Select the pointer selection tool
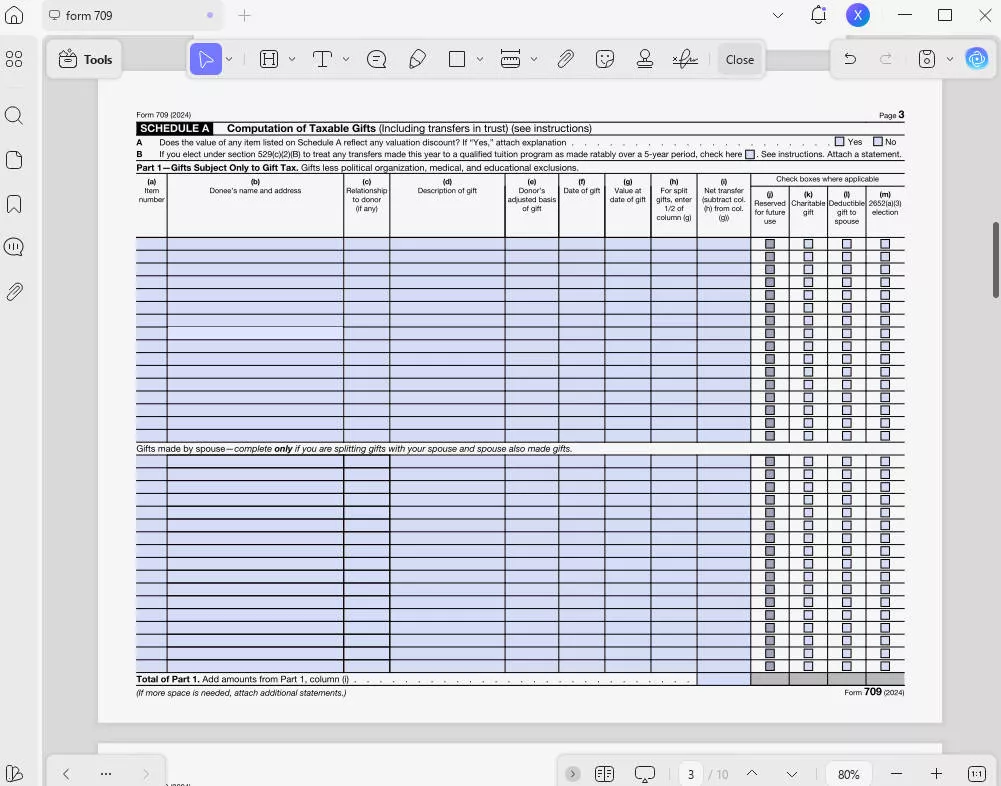Viewport: 1001px width, 786px height. point(205,59)
